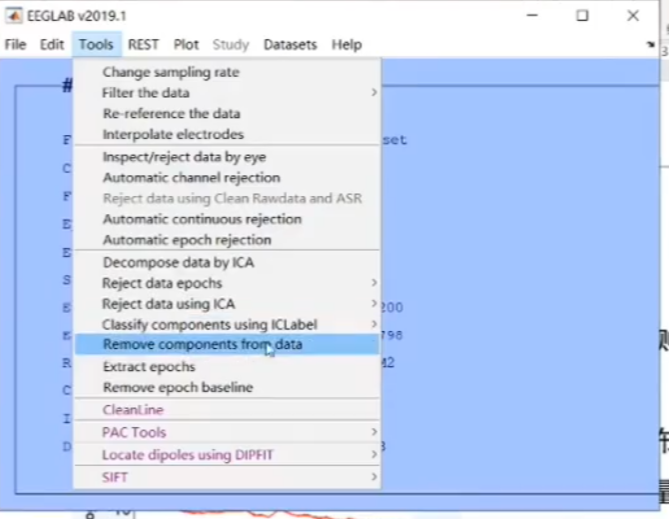Open the Datasets menu
The width and height of the screenshot is (669, 519).
[x=290, y=45]
